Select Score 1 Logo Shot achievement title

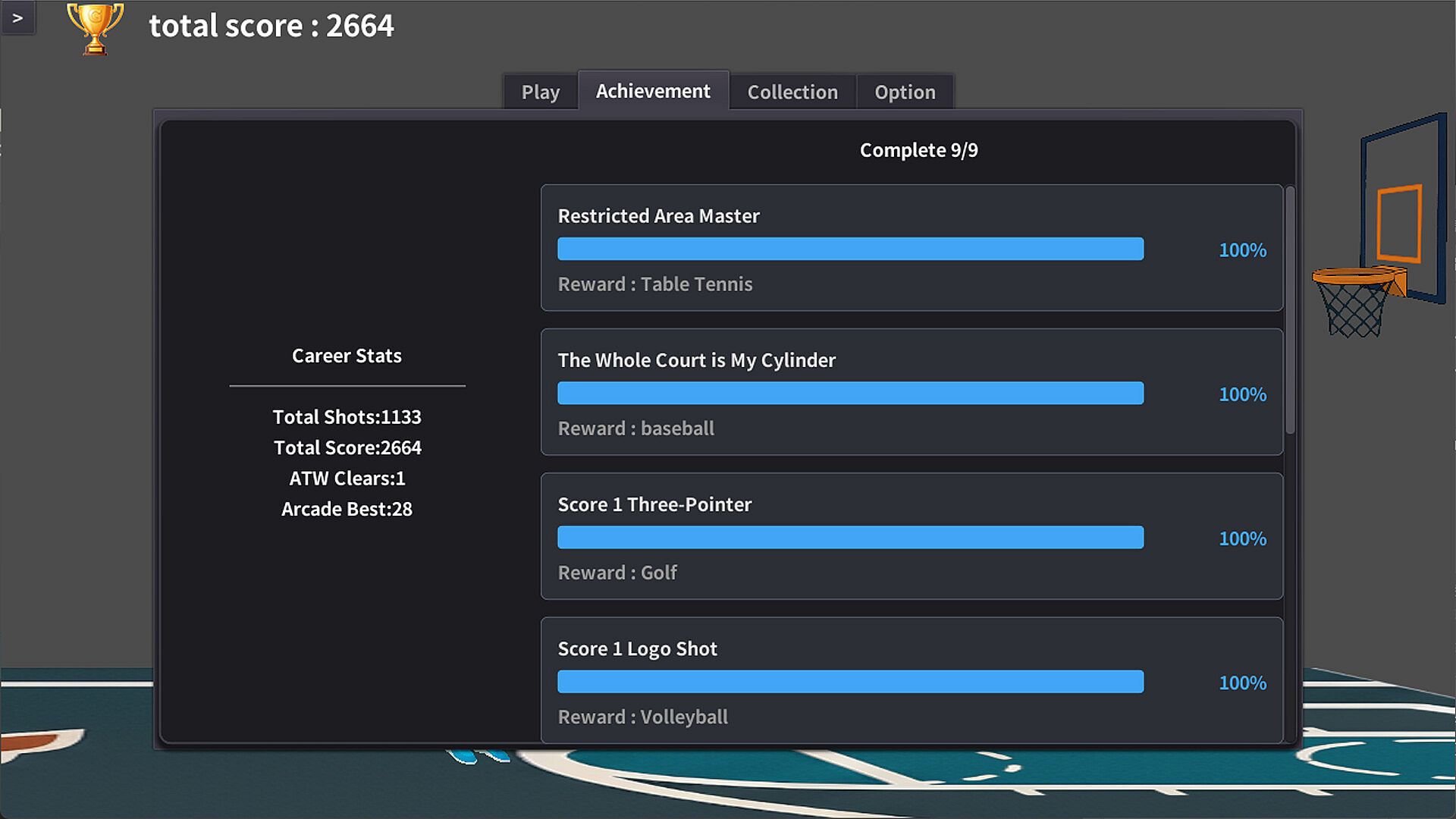(637, 648)
